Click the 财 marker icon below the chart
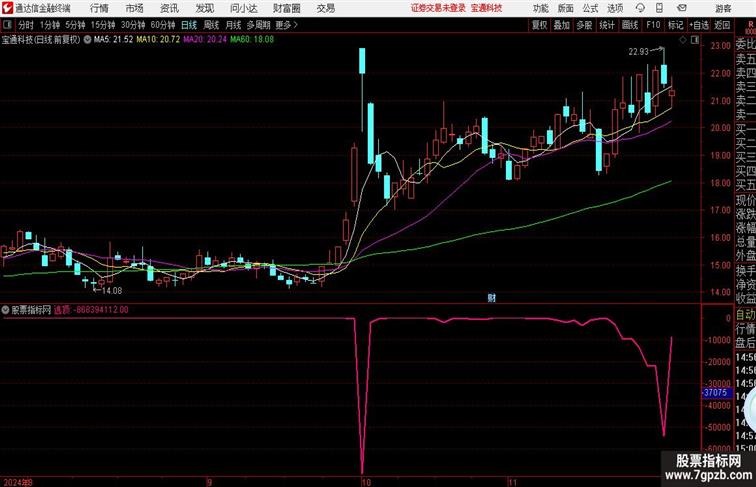 (491, 298)
